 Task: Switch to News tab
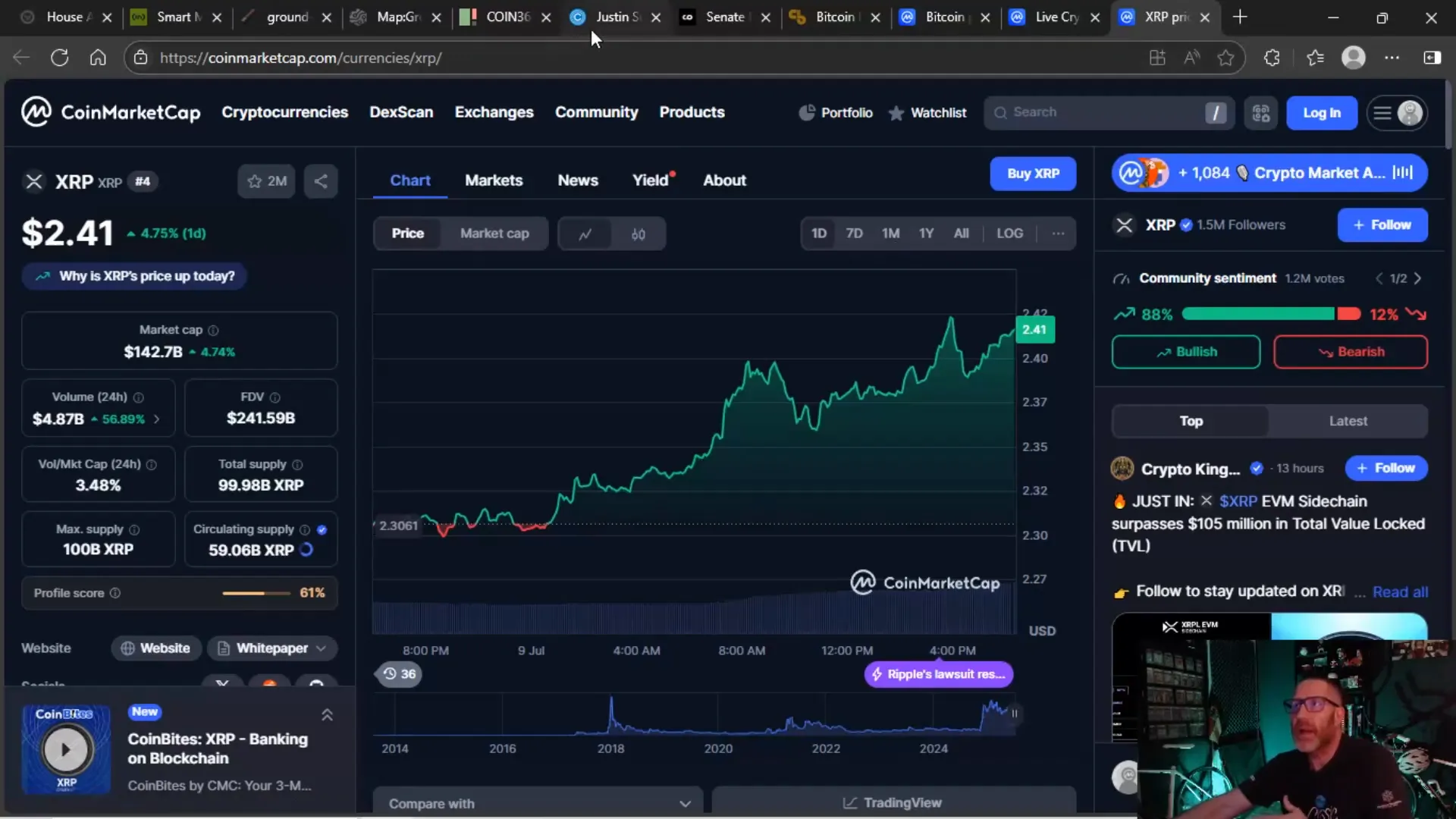tap(578, 180)
